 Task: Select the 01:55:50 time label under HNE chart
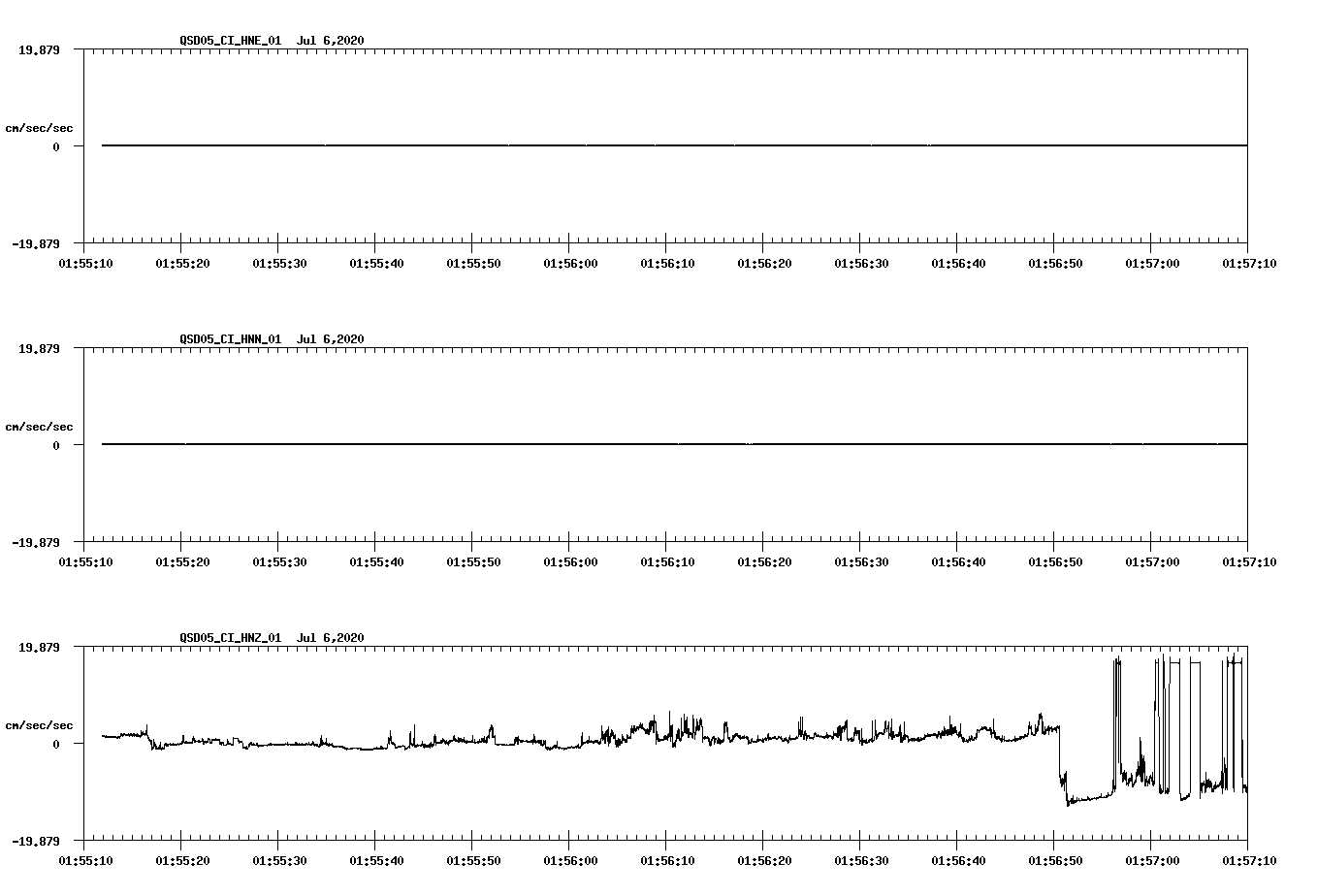(x=472, y=263)
